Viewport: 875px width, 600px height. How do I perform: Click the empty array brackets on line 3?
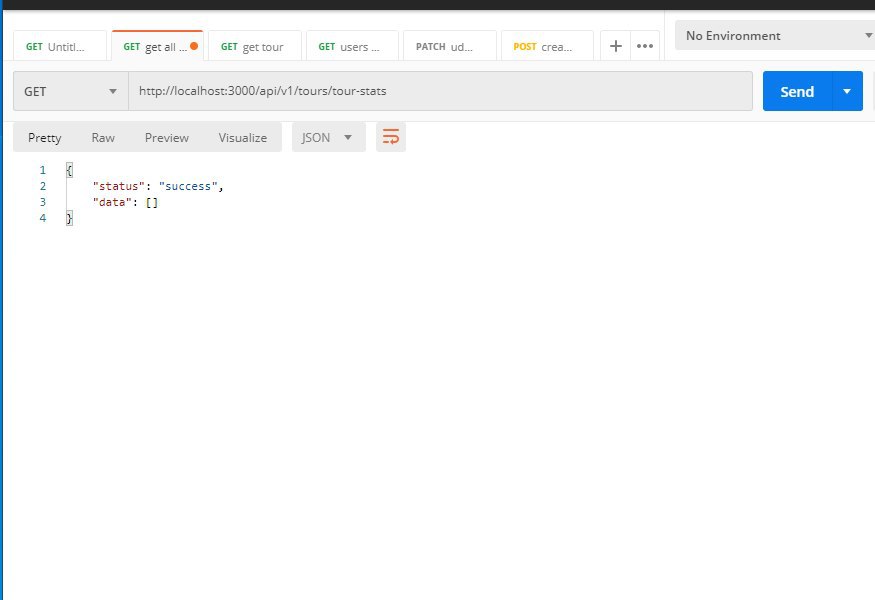tap(152, 202)
